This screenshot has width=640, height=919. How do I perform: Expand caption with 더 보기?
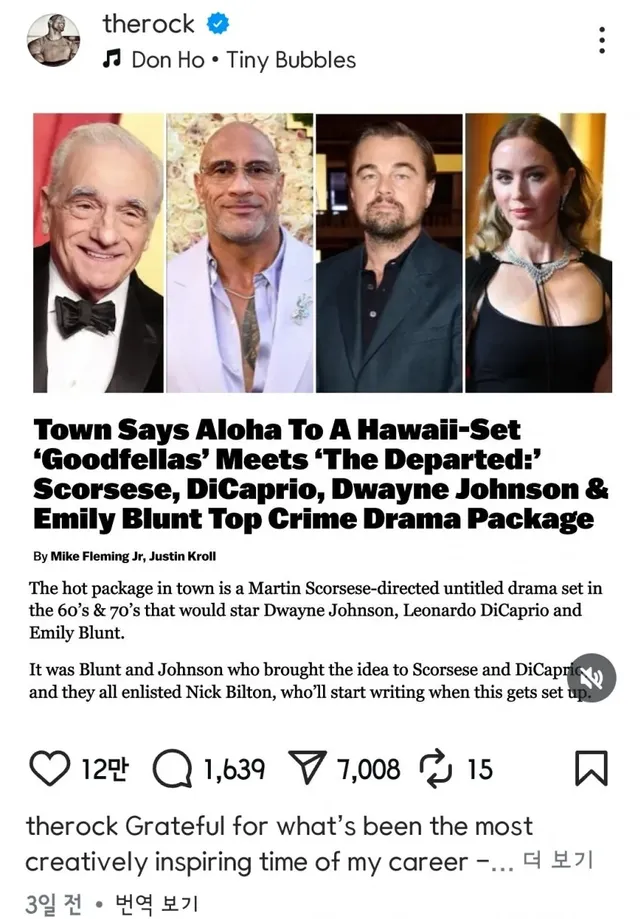coord(557,860)
